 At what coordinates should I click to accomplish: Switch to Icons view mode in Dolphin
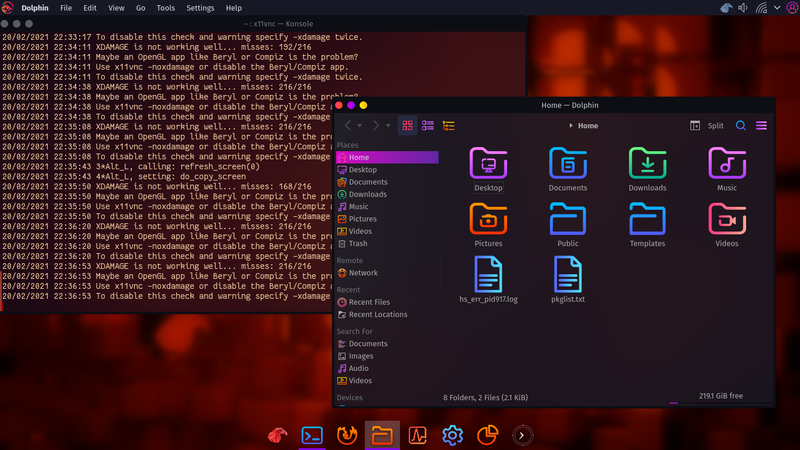pyautogui.click(x=407, y=126)
